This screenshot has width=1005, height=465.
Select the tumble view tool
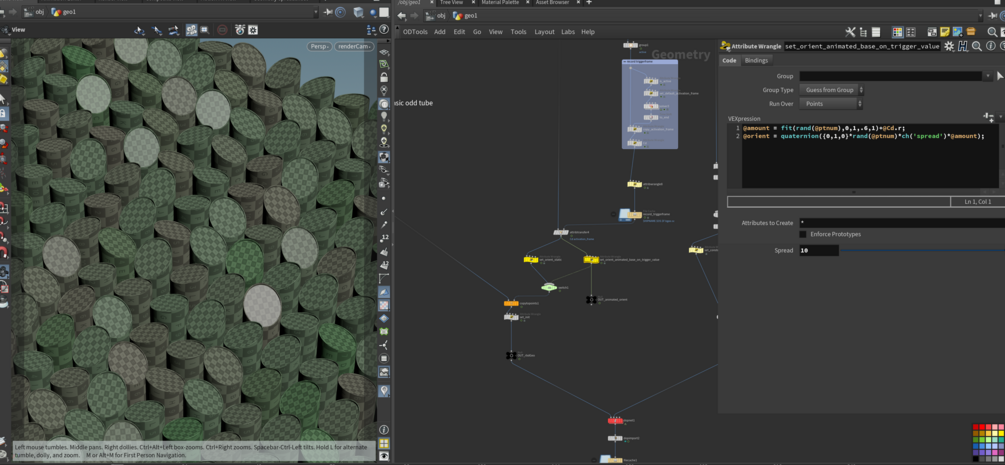139,30
